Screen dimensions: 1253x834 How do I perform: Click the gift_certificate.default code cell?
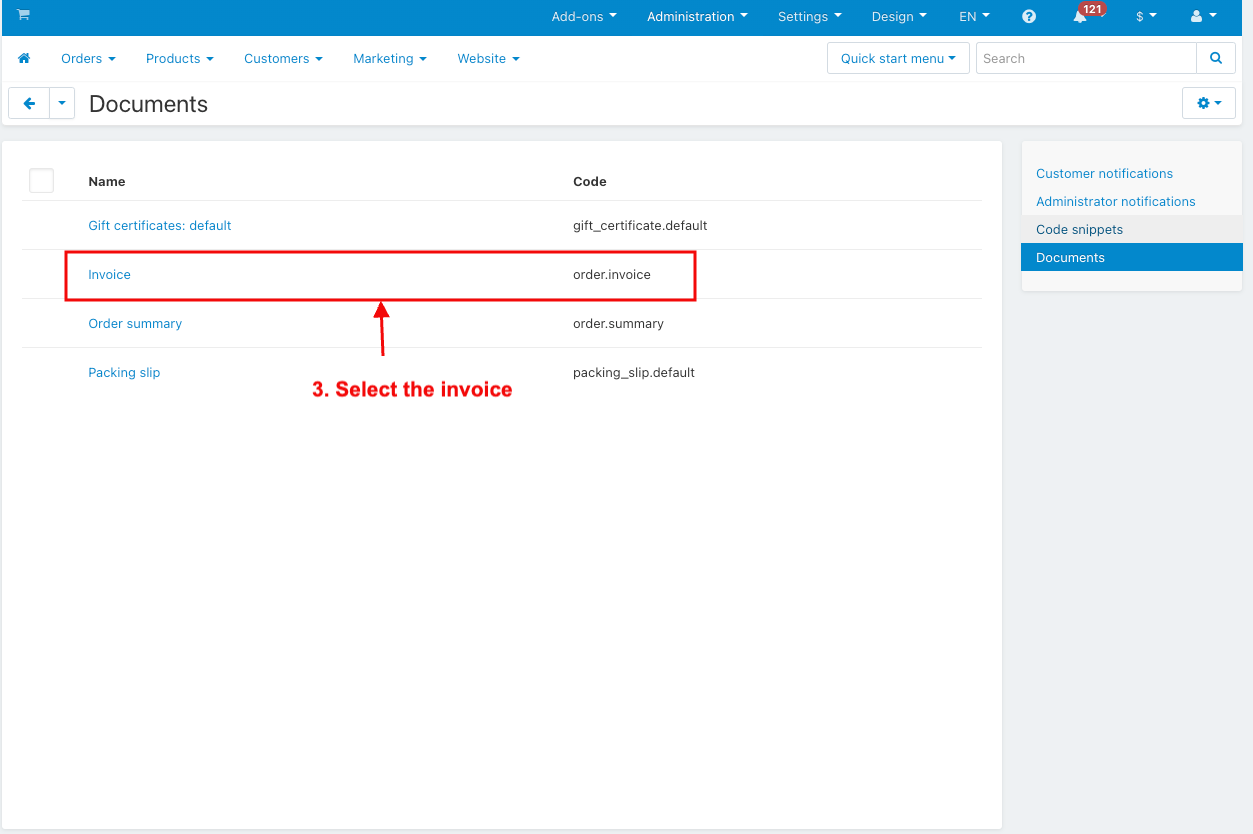click(640, 226)
